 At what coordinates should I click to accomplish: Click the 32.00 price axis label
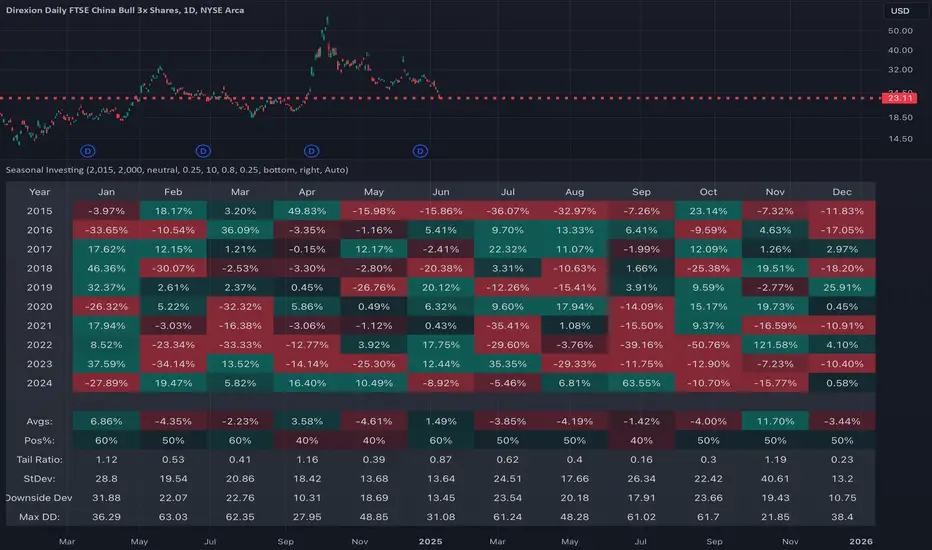[900, 70]
